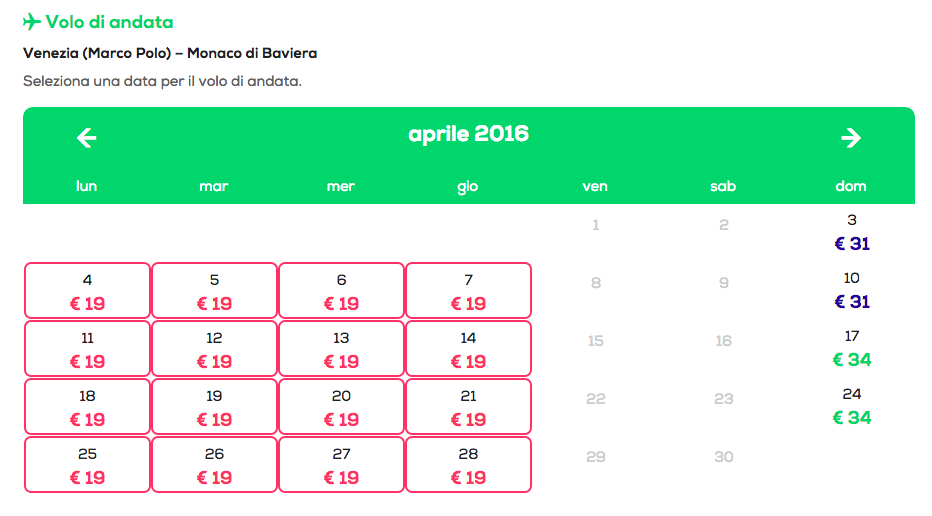Click the airplane icon beside Volo di andata
The width and height of the screenshot is (932, 516).
pos(32,21)
